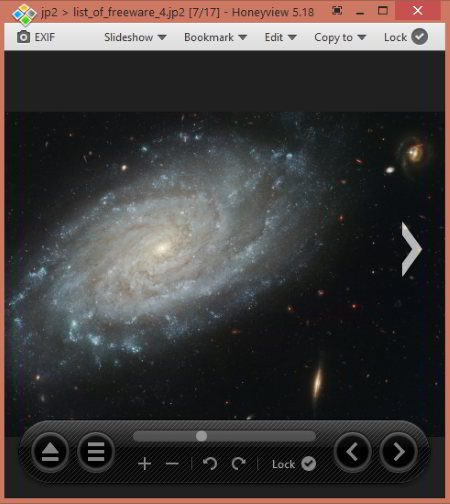Click the large next arrow overlay on image
This screenshot has width=450, height=504.
(411, 249)
